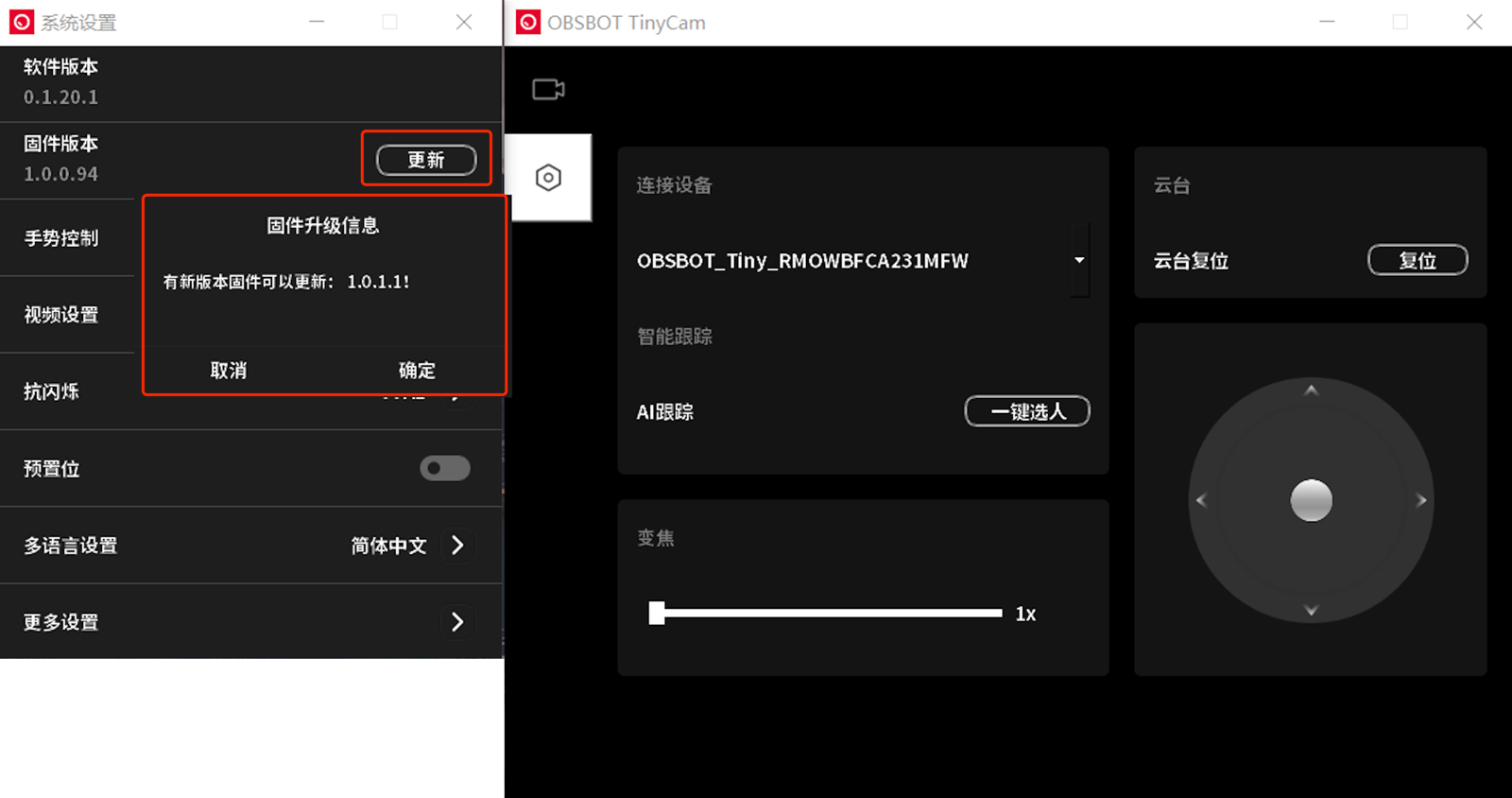Close the 系统设置 window

[464, 22]
